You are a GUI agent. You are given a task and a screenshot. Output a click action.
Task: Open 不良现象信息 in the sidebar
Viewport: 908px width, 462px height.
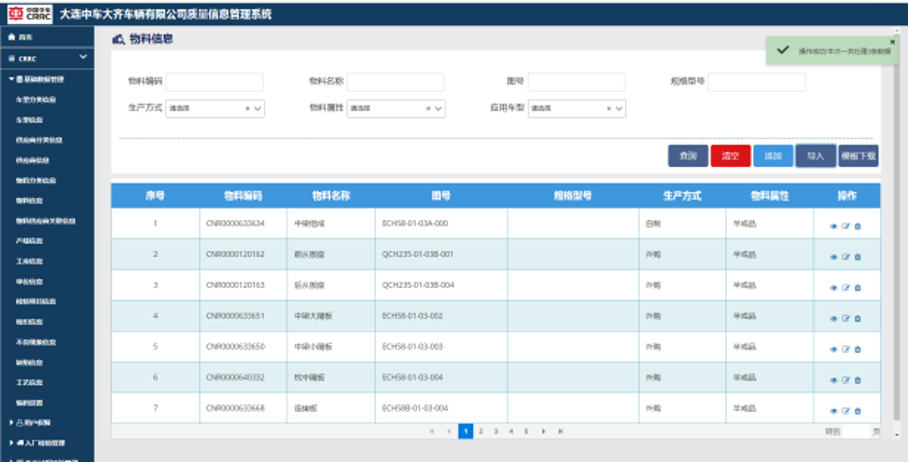(x=36, y=342)
